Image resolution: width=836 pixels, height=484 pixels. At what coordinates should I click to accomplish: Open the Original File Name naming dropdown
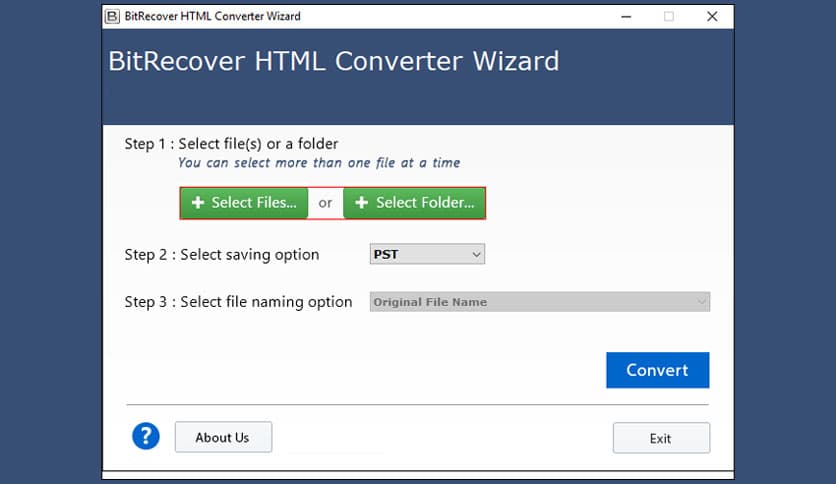(x=540, y=302)
